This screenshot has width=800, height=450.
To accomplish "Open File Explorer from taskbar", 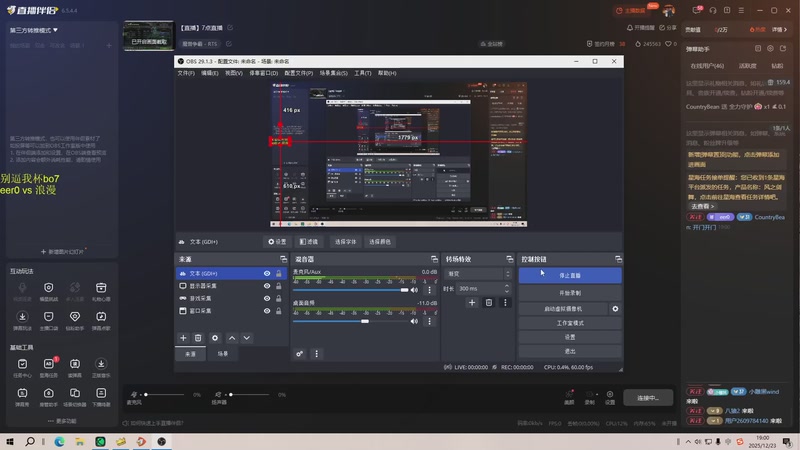I will (80, 441).
